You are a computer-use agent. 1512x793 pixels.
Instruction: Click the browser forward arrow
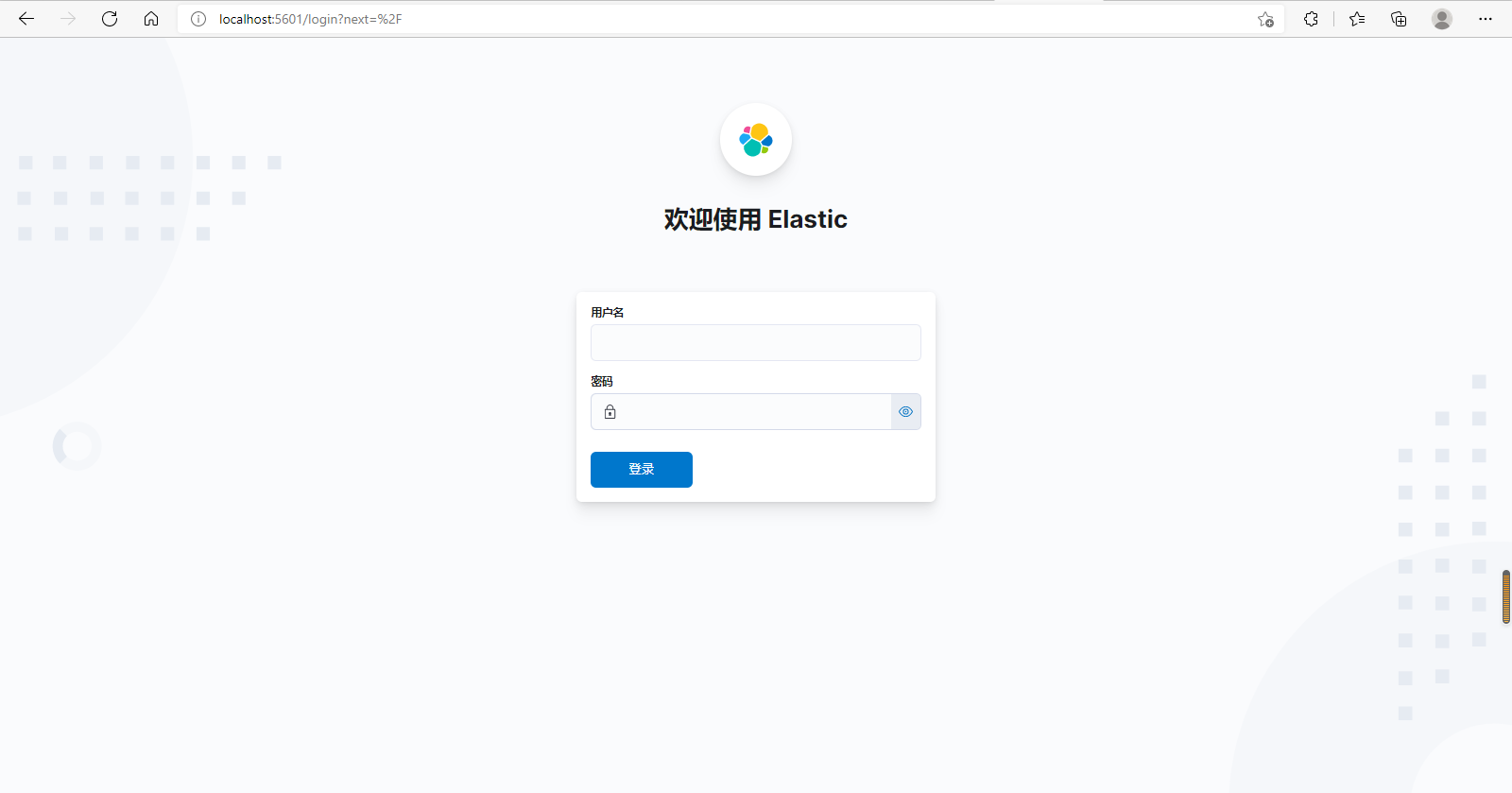coord(68,19)
